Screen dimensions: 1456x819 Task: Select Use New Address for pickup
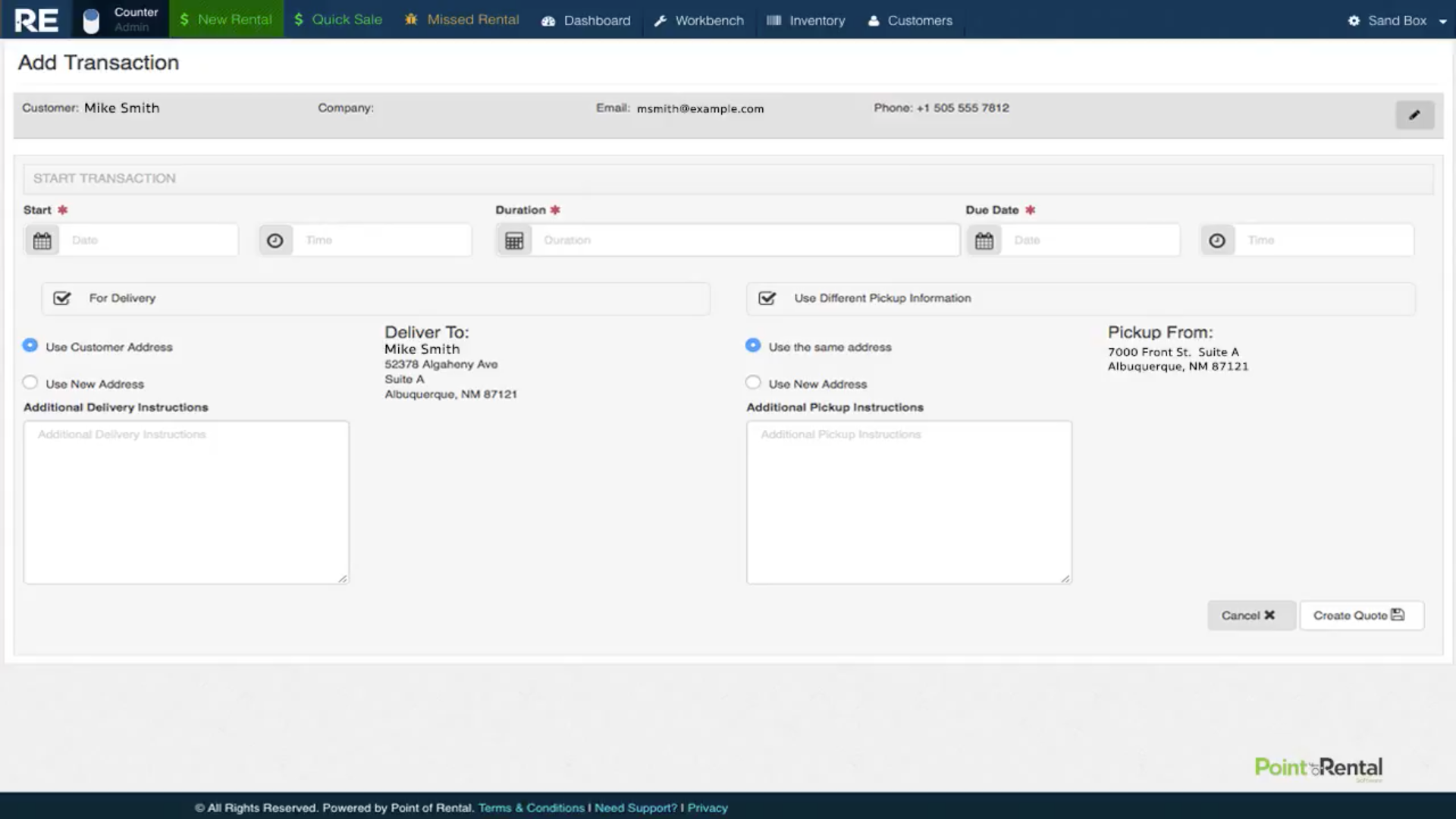click(753, 383)
